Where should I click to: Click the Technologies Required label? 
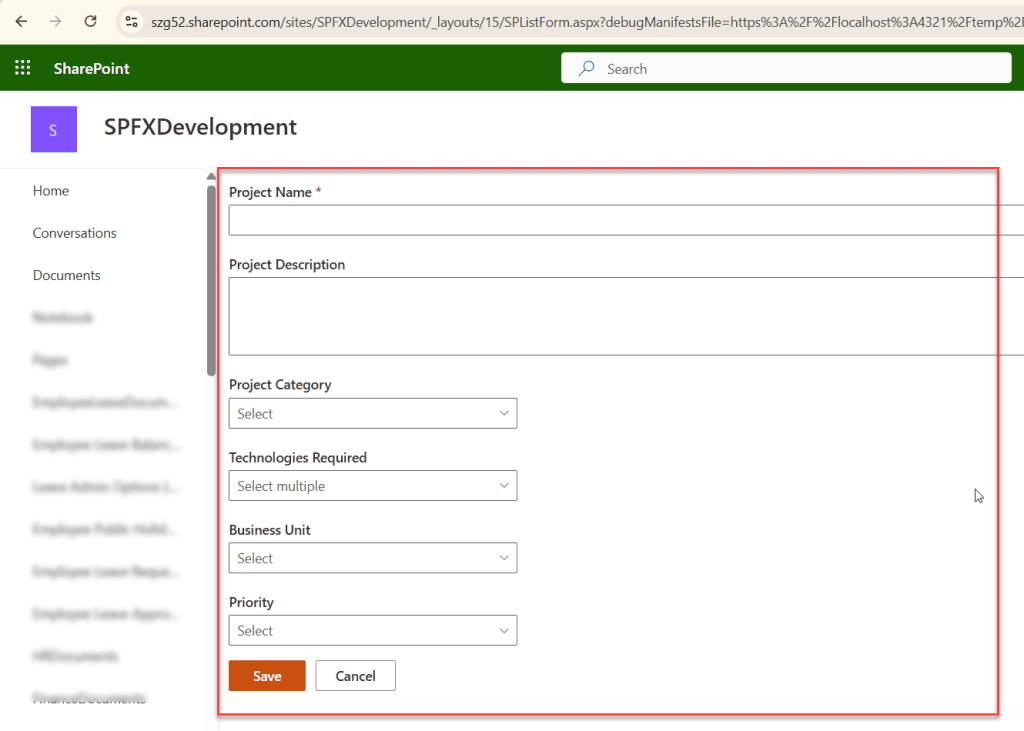298,458
